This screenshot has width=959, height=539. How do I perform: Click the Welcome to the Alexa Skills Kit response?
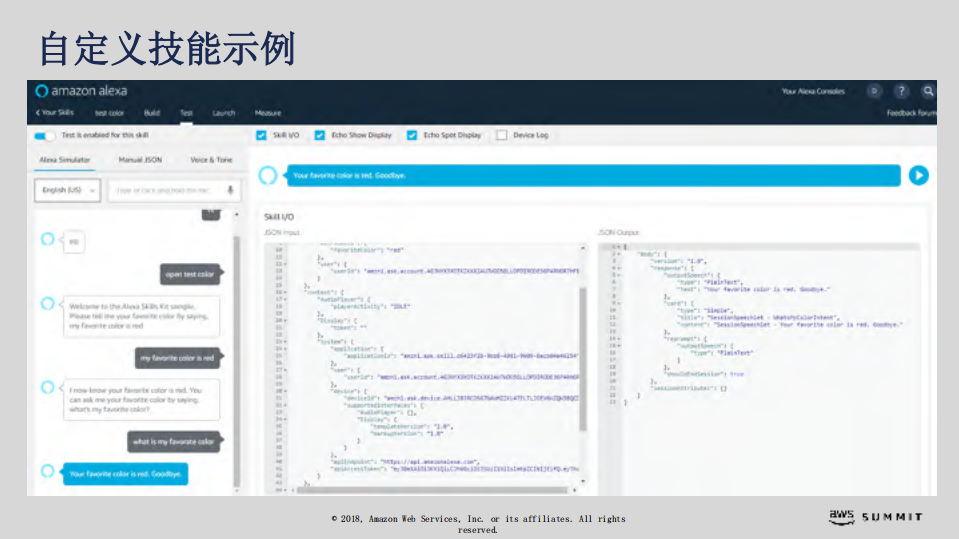coord(141,316)
